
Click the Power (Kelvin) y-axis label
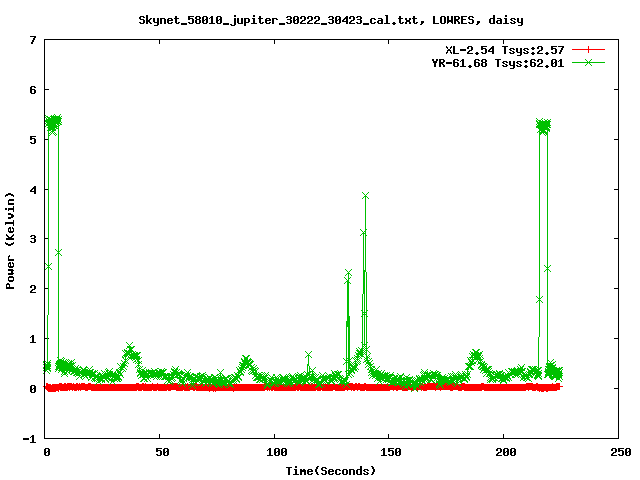10,241
